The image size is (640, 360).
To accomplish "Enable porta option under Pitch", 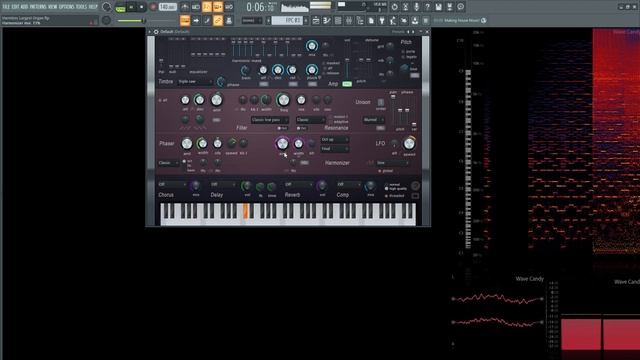I will coord(408,52).
